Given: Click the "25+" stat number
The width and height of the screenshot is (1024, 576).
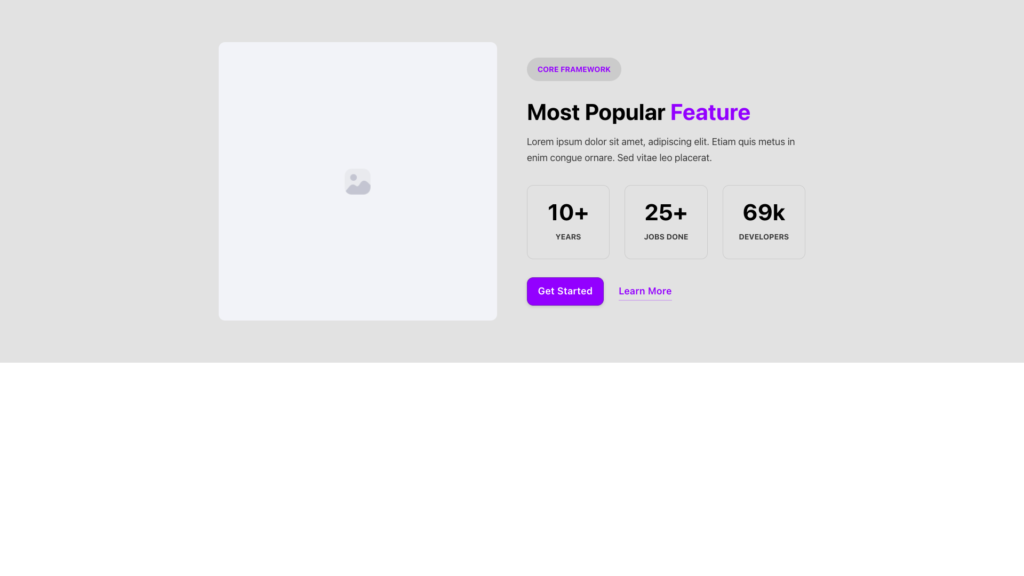Looking at the screenshot, I should click(666, 212).
